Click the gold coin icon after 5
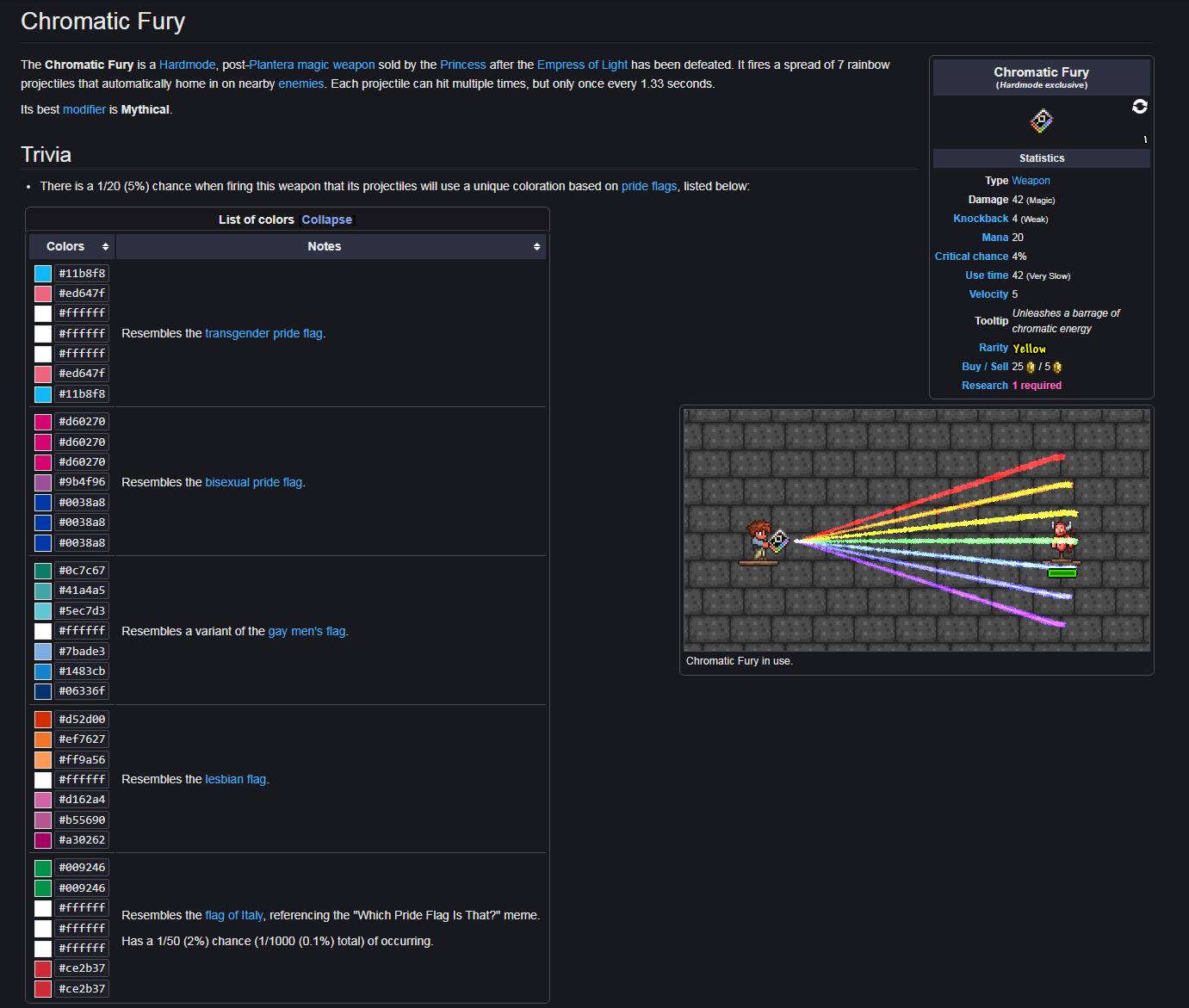This screenshot has height=1008, width=1189. coord(1057,367)
